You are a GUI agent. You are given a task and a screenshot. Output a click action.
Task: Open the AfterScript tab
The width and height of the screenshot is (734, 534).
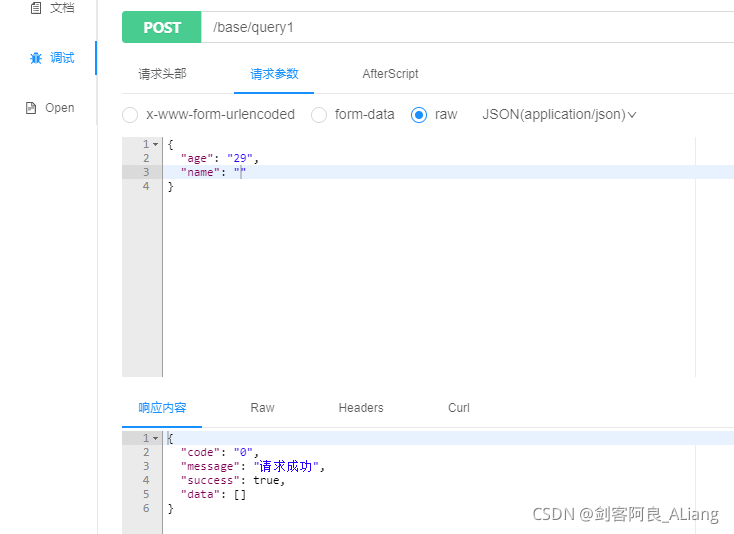[x=390, y=74]
